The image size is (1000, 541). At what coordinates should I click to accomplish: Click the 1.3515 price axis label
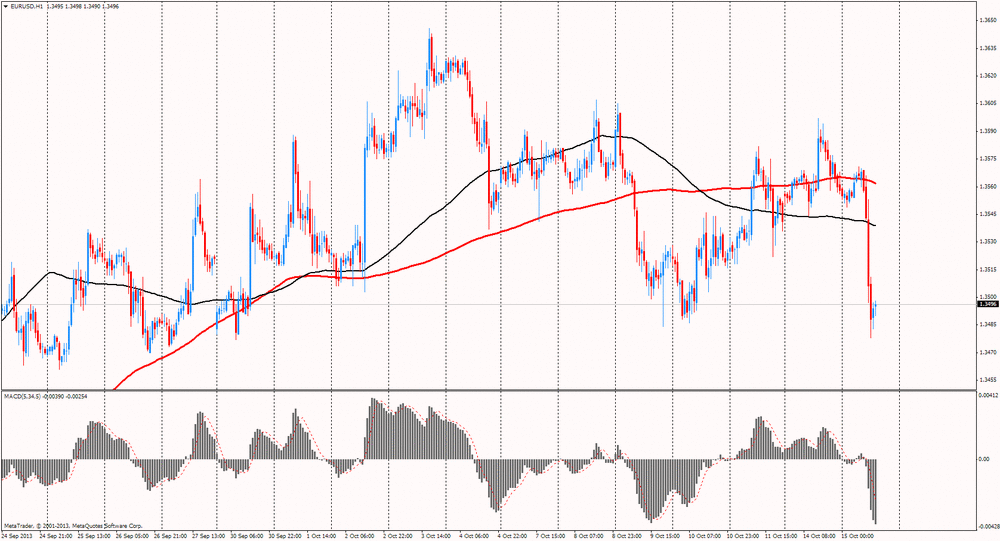[988, 269]
